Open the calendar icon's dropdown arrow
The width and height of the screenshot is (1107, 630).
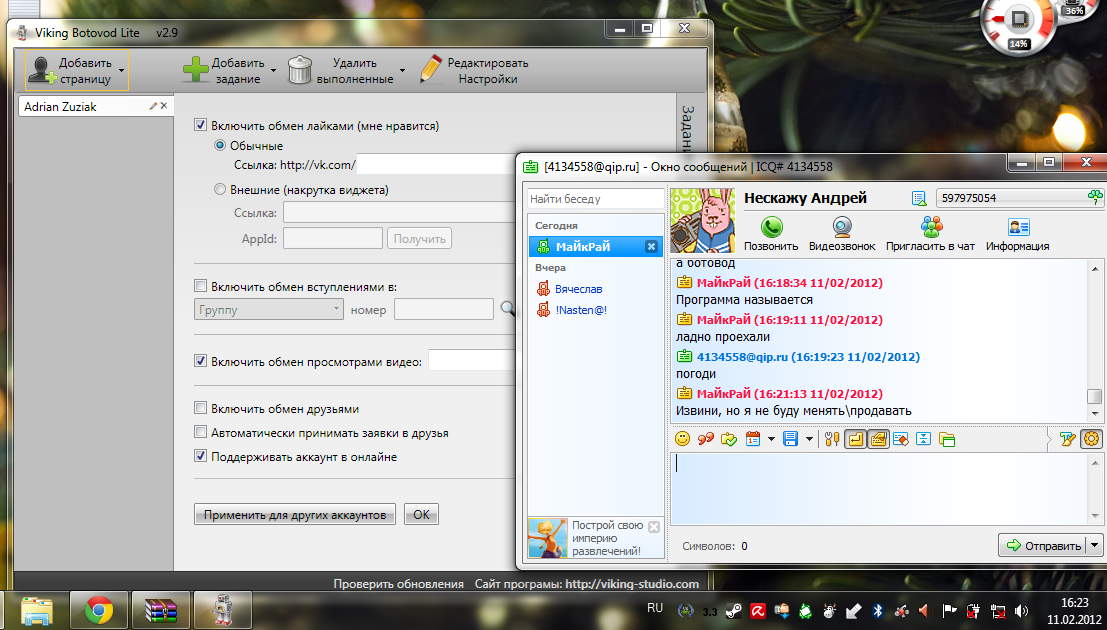[x=770, y=439]
